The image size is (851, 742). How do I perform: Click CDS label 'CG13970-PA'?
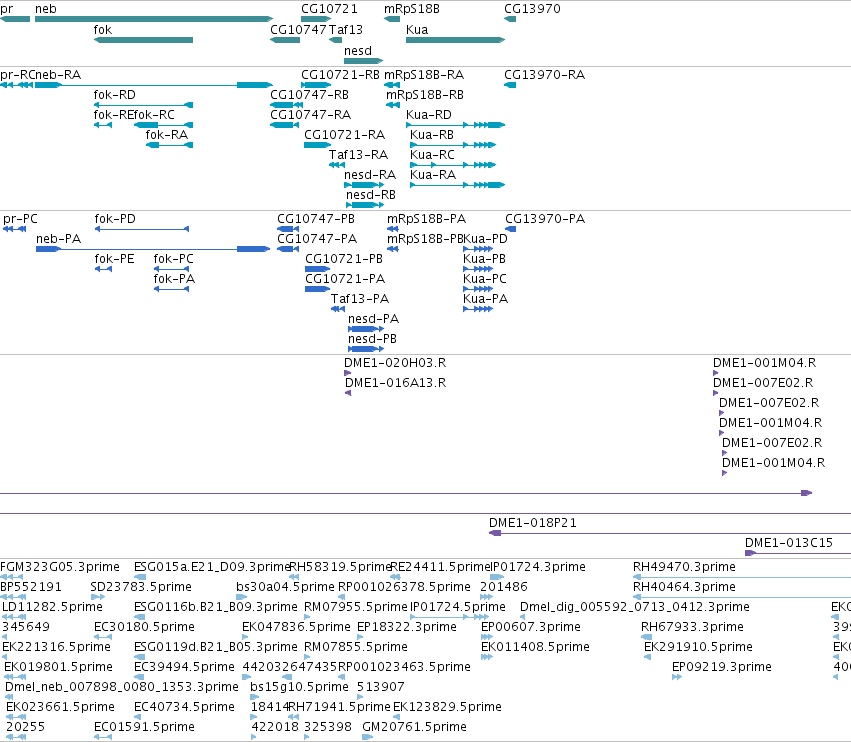point(545,218)
